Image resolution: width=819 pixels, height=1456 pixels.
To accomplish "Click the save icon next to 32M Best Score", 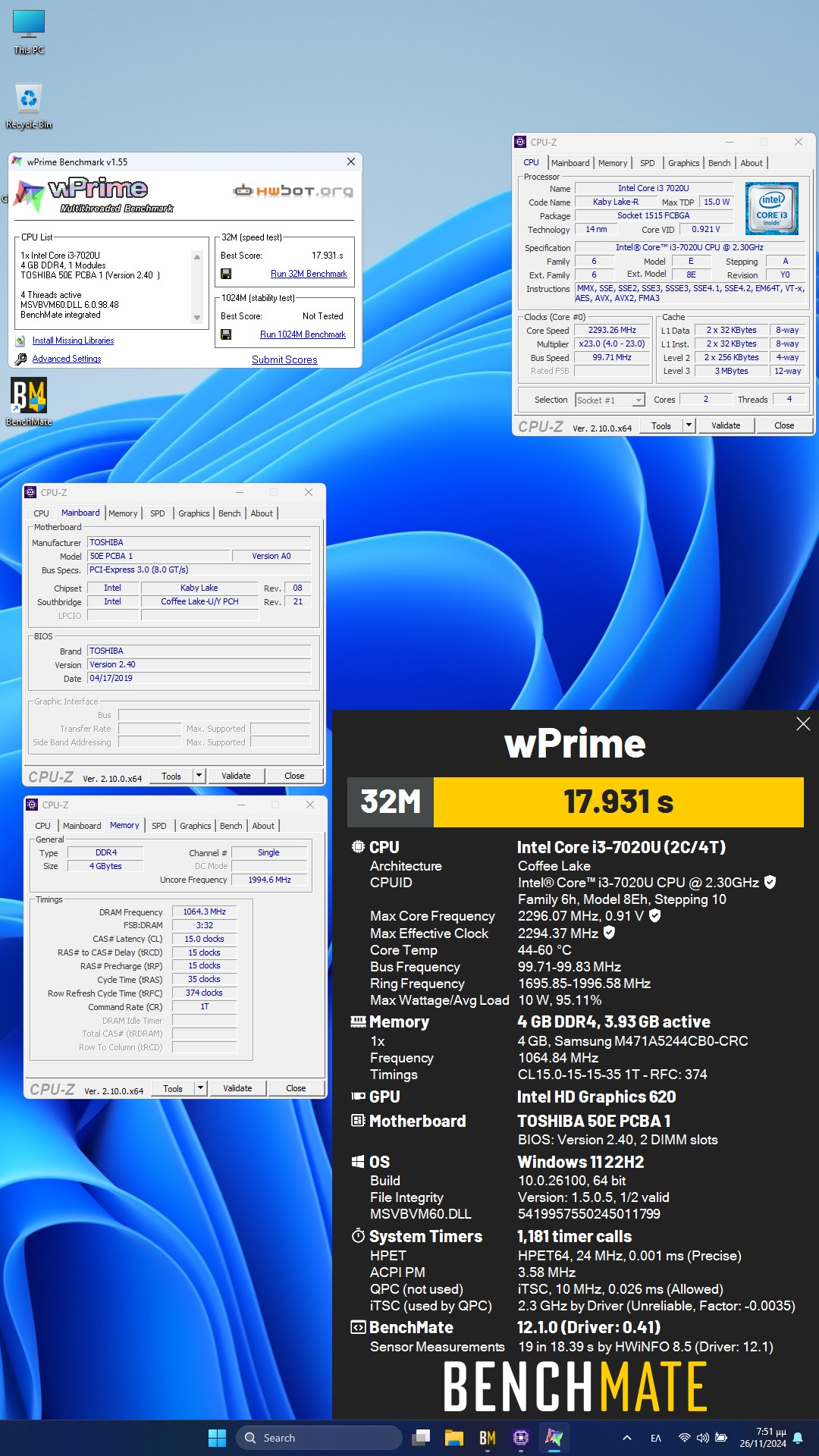I will click(226, 274).
